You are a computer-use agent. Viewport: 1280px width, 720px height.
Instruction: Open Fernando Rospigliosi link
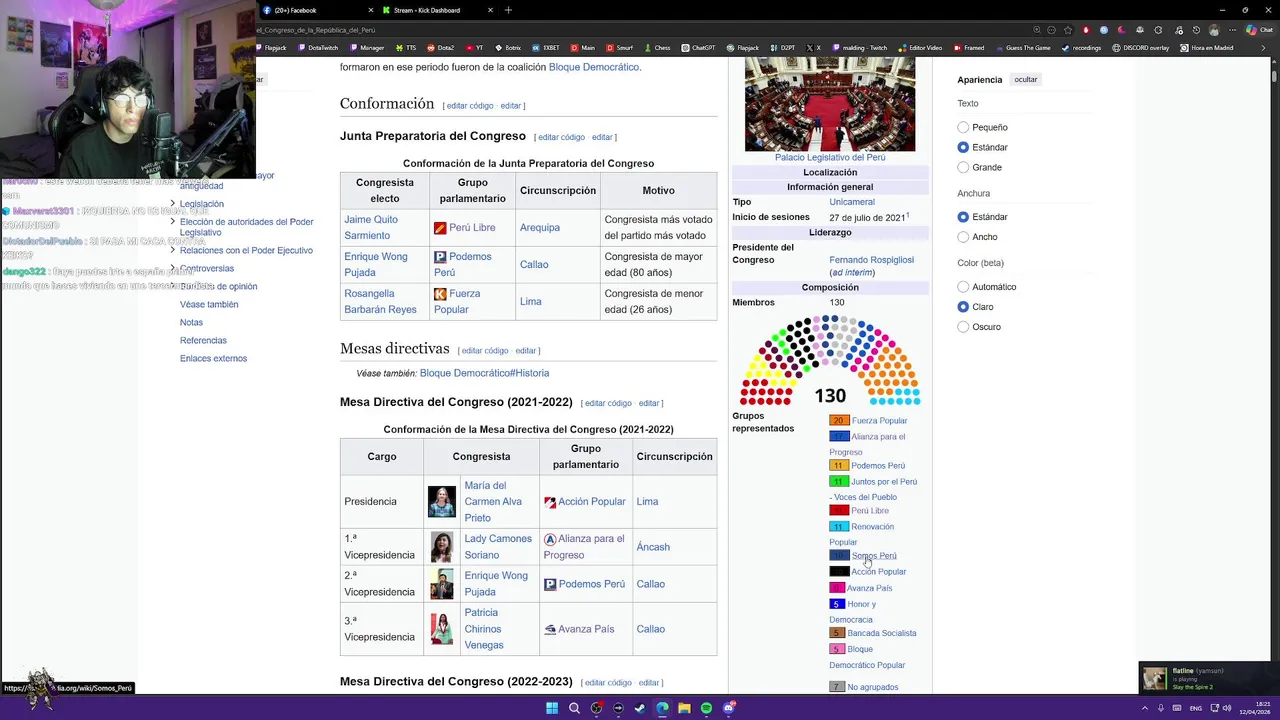(871, 260)
